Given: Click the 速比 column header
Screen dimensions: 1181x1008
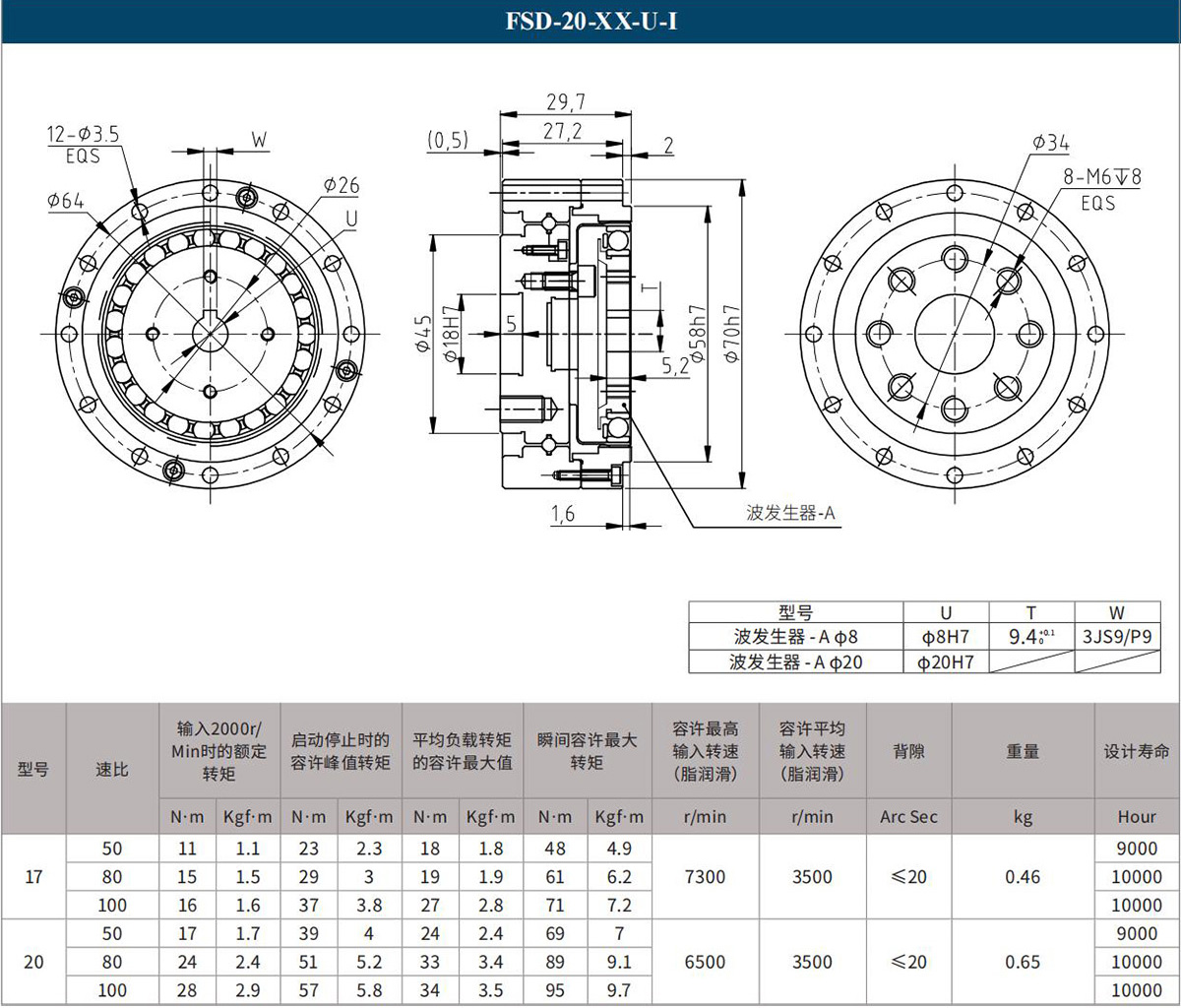Looking at the screenshot, I should pos(112,769).
